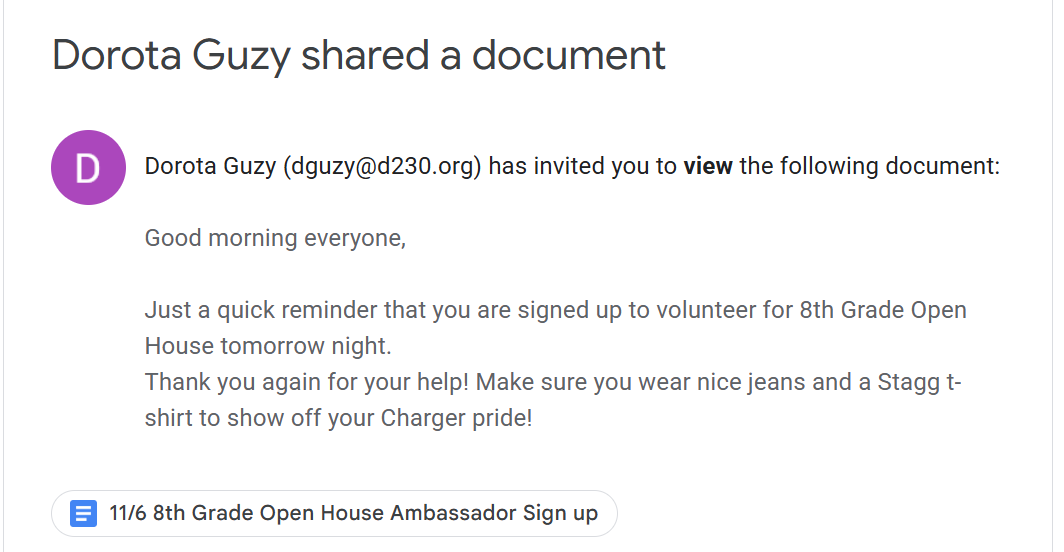Image resolution: width=1064 pixels, height=552 pixels.
Task: Click the purple D sender avatar
Action: click(88, 167)
